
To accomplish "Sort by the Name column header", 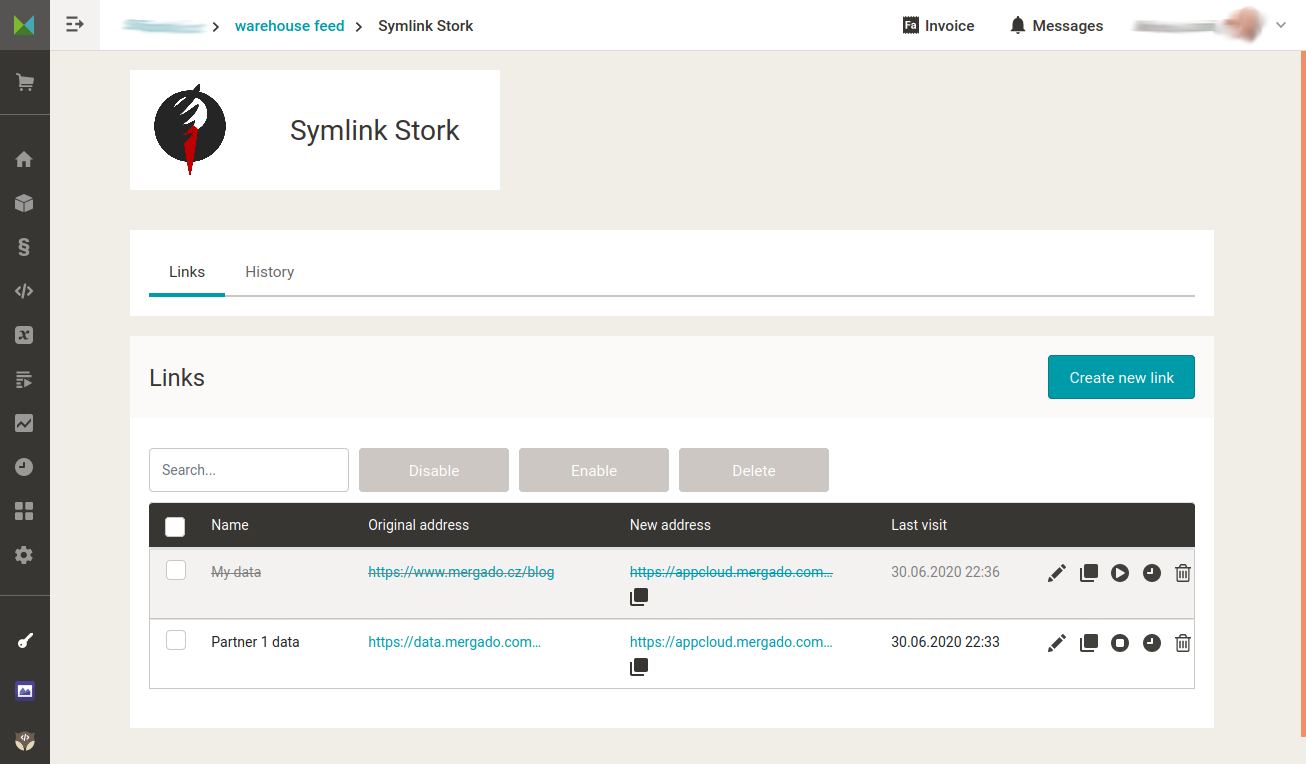I will click(230, 525).
